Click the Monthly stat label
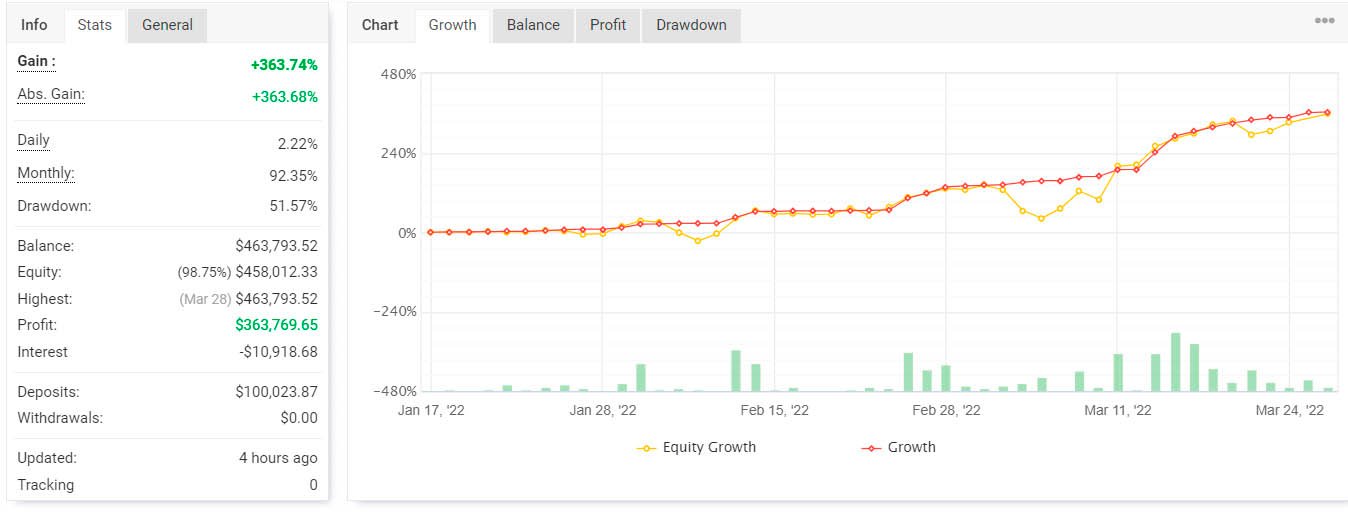The width and height of the screenshot is (1348, 512). tap(45, 174)
